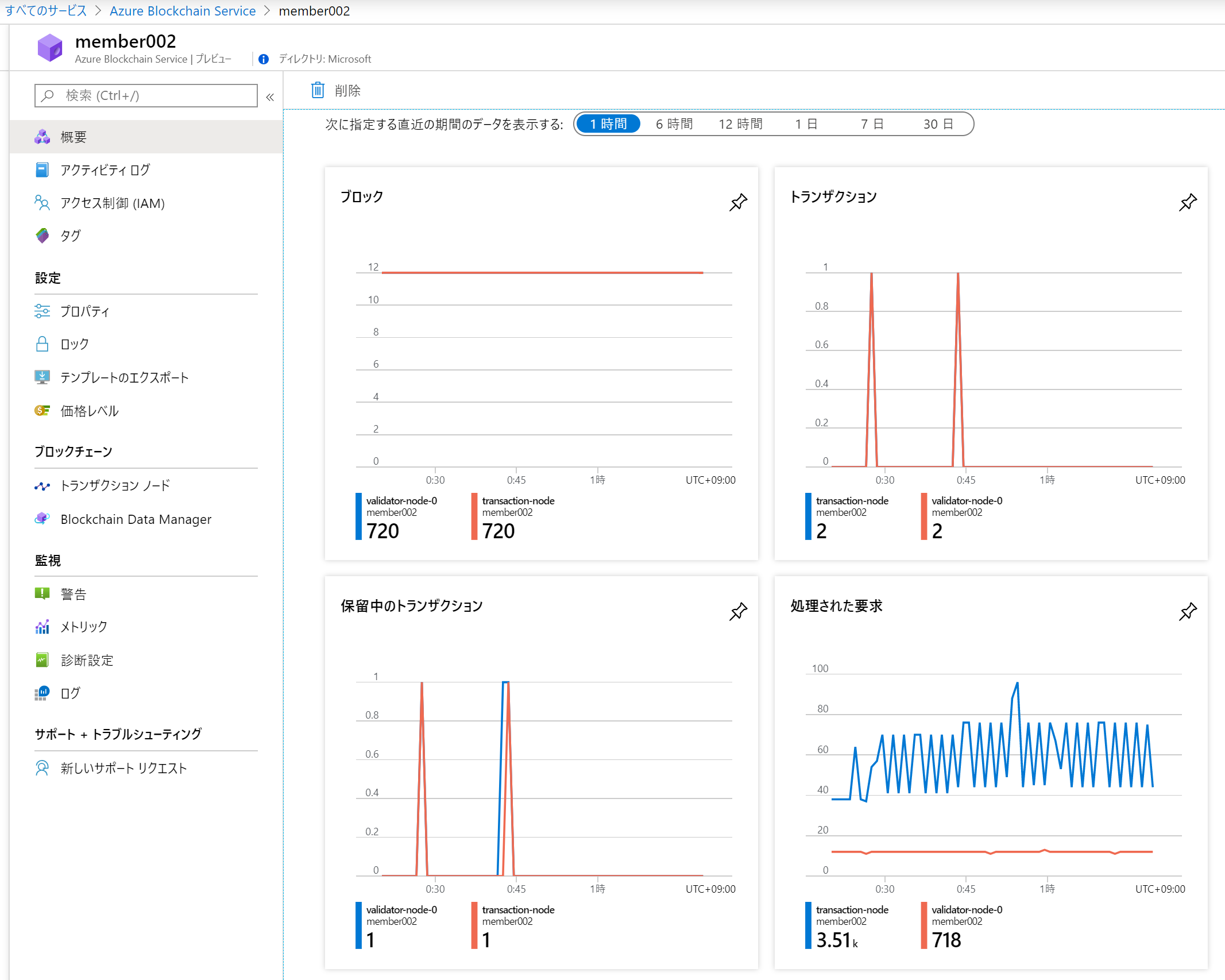Image resolution: width=1225 pixels, height=980 pixels.
Task: Select the 1 時間 time range
Action: point(608,124)
